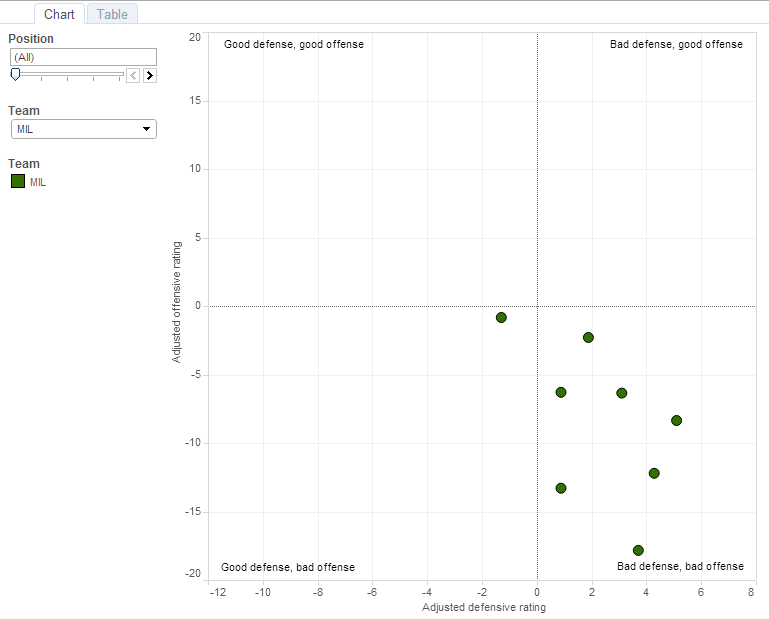This screenshot has height=619, width=769.
Task: Open the Team dropdown showing MIL
Action: (x=83, y=129)
